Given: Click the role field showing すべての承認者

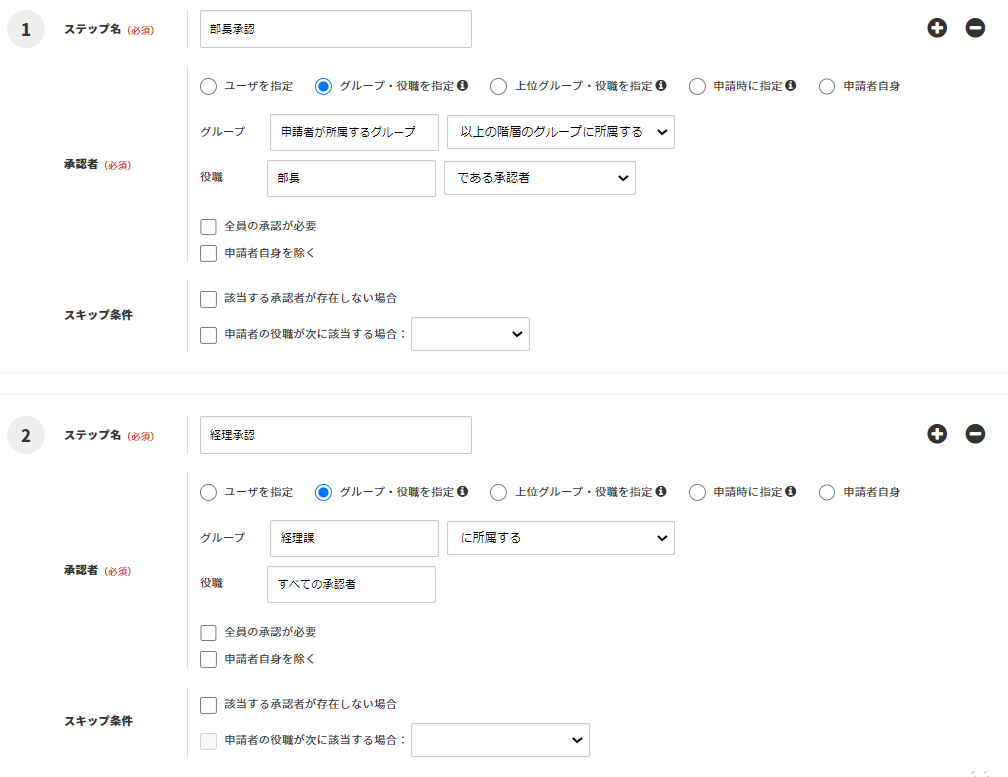Looking at the screenshot, I should pos(351,584).
